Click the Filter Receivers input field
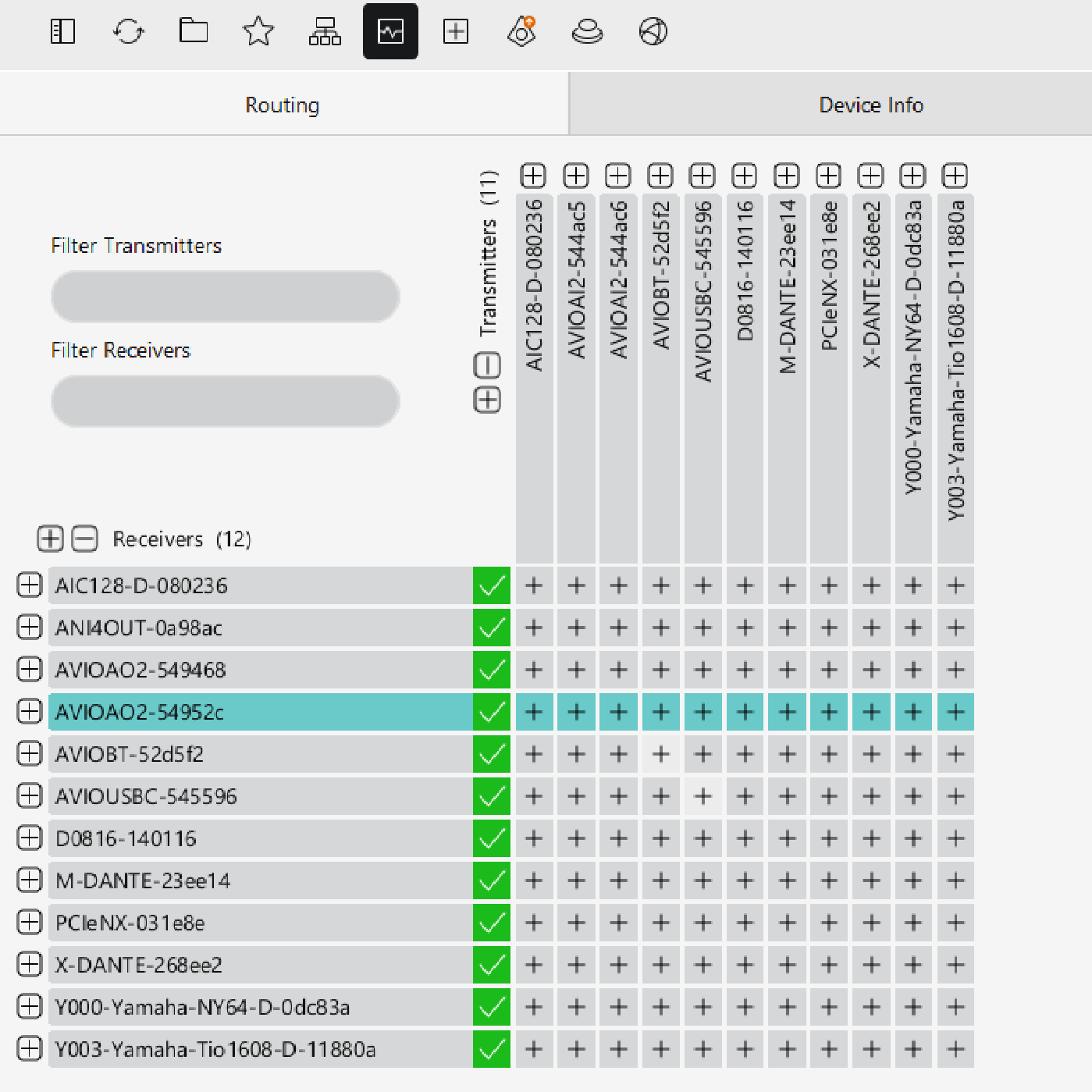 click(x=226, y=401)
